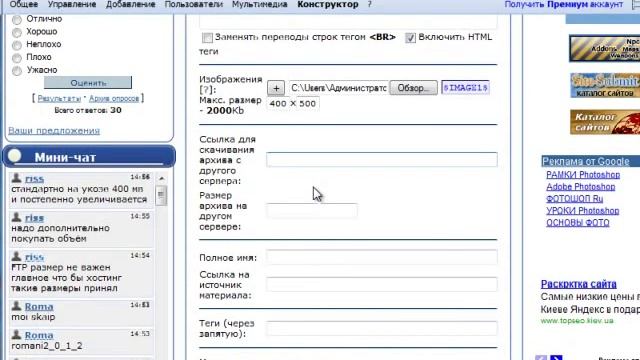The height and width of the screenshot is (360, 640).
Task: Click the Полное имя input field
Action: [382, 257]
